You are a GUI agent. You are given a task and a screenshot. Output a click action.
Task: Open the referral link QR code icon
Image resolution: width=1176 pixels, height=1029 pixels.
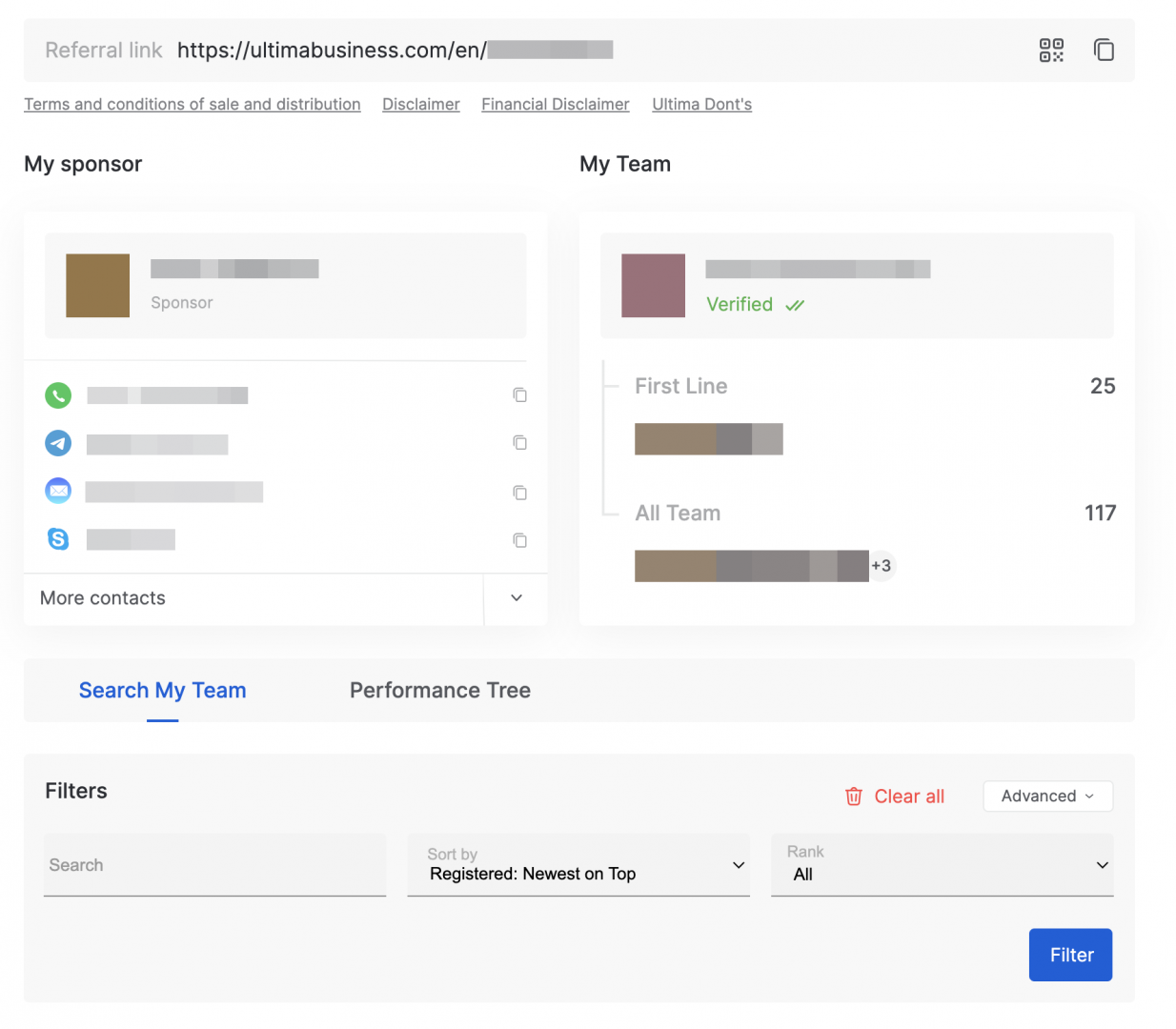pos(1050,50)
